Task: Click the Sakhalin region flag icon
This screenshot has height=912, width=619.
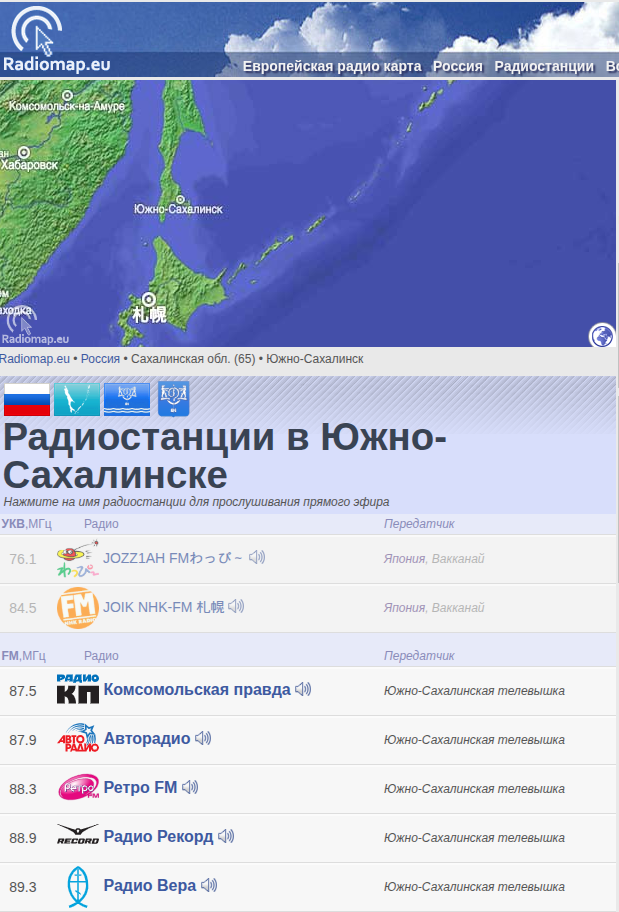Action: point(77,400)
